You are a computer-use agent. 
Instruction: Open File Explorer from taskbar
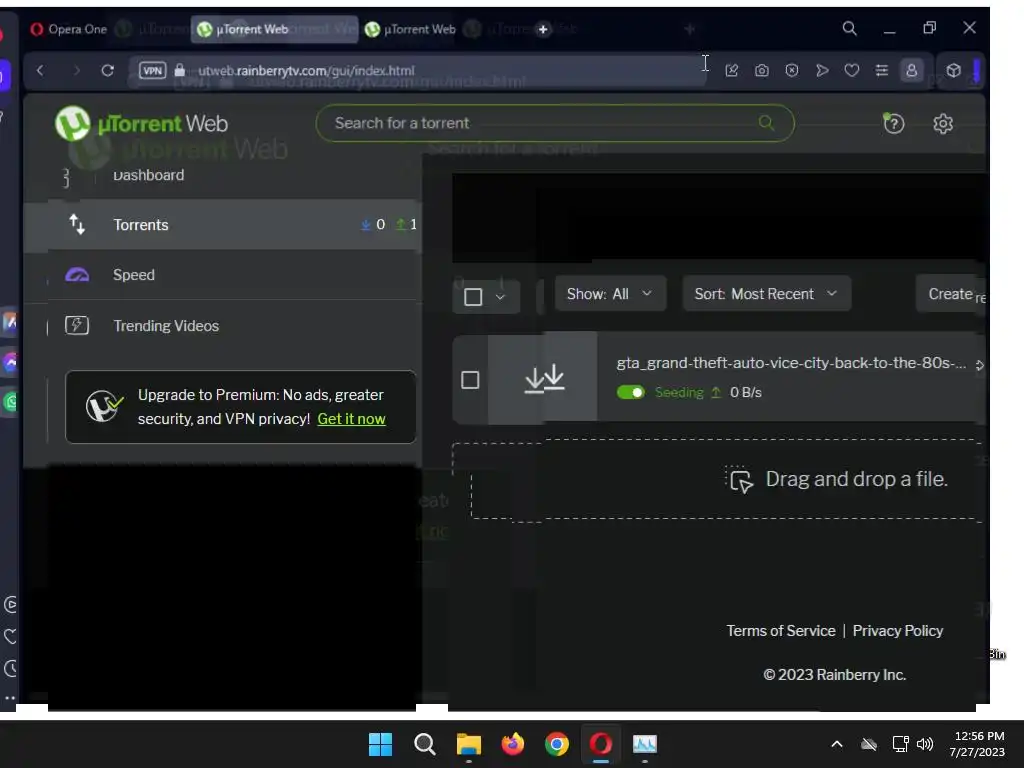[468, 744]
